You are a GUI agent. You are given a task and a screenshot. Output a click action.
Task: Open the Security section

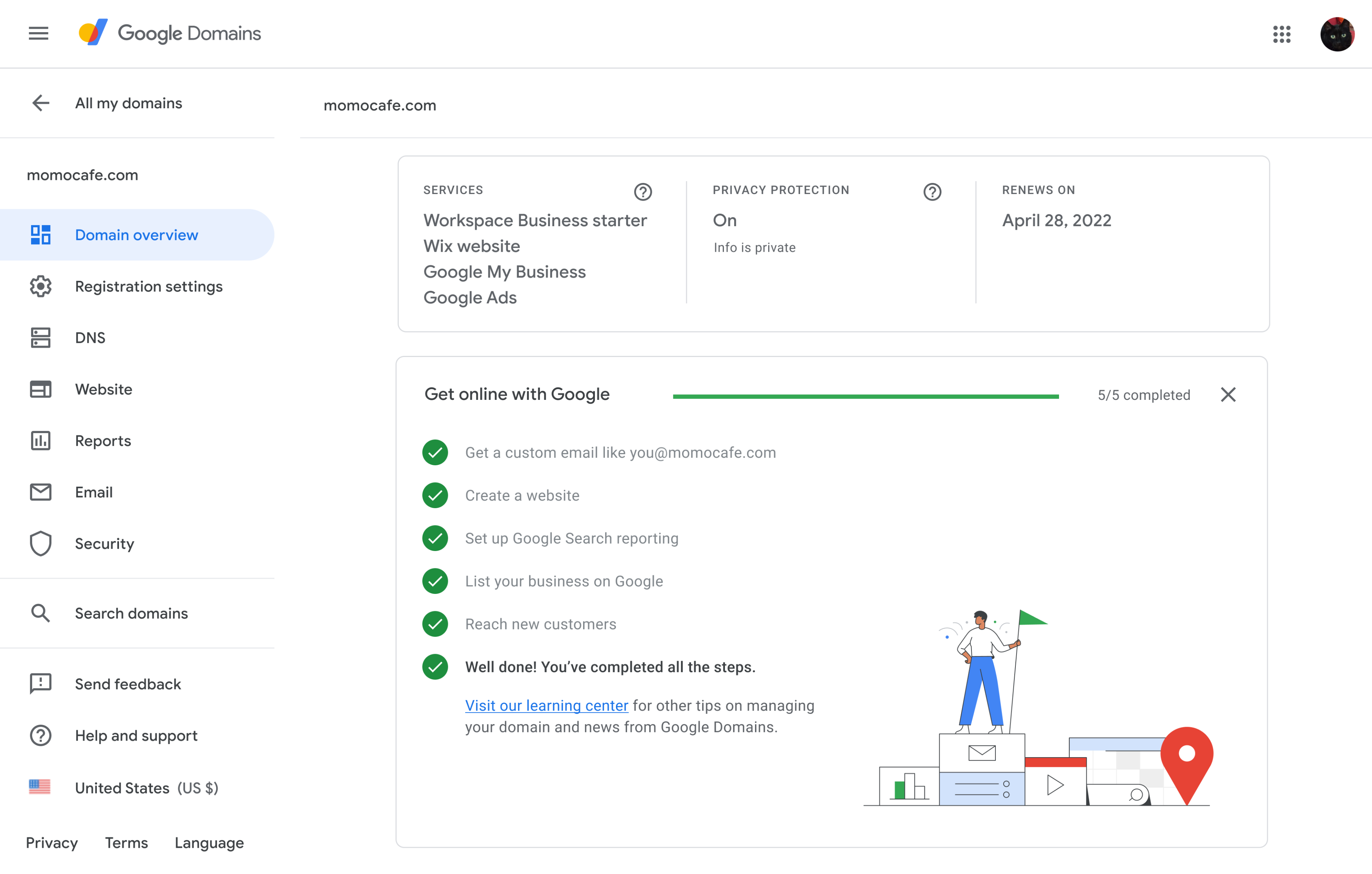(137, 544)
